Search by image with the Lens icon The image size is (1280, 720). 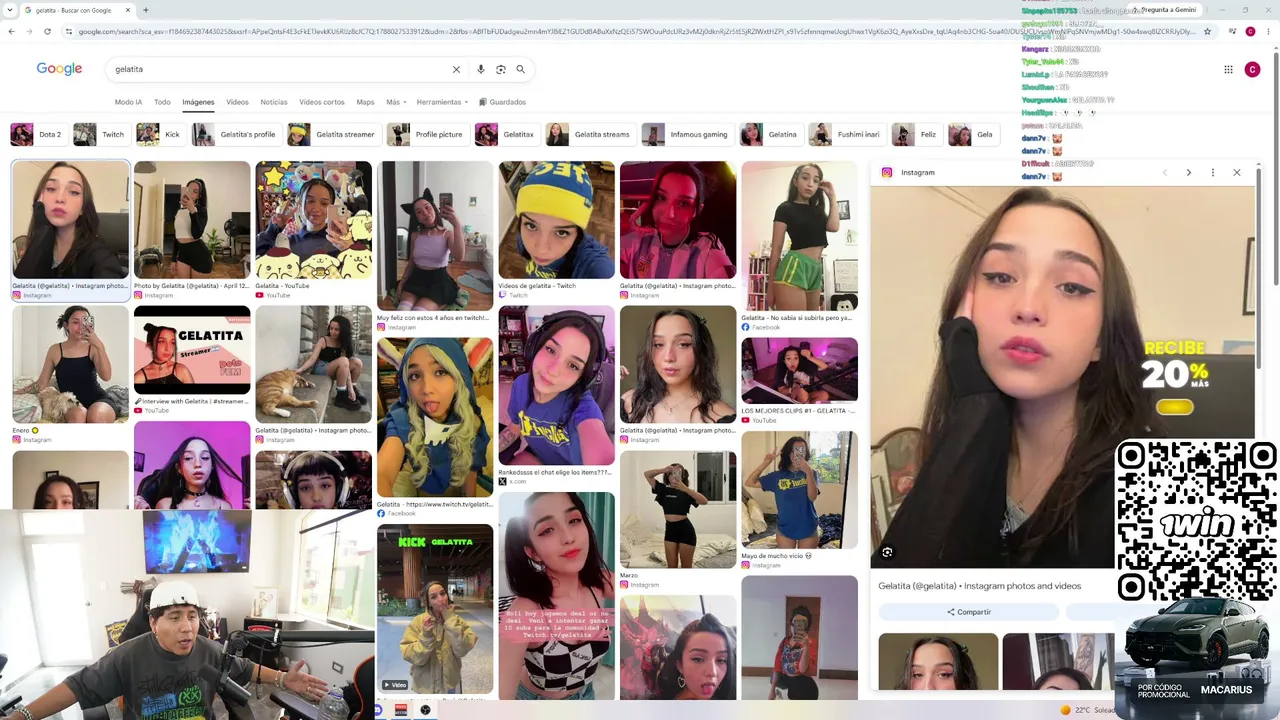click(501, 69)
